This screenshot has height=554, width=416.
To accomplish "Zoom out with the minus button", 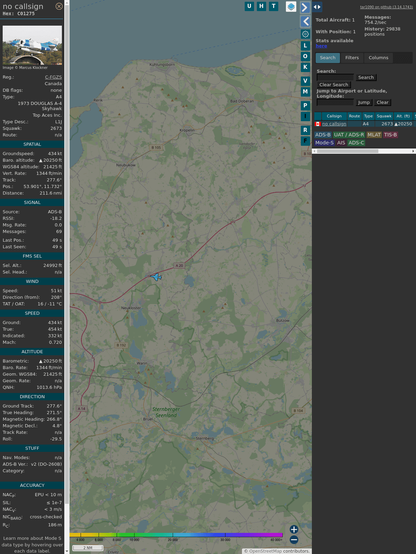I will tap(294, 540).
